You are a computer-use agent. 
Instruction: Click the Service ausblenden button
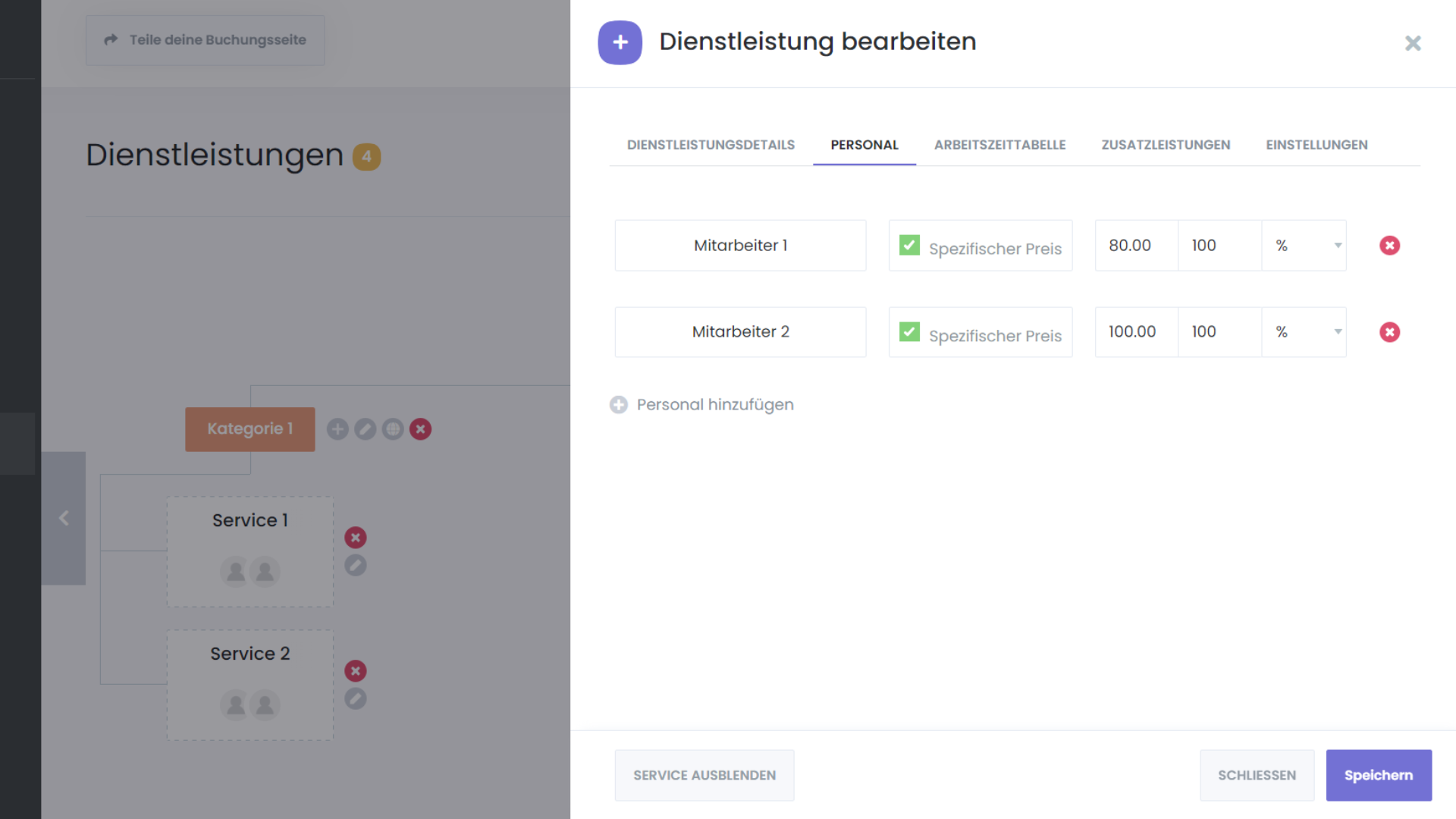pos(704,775)
